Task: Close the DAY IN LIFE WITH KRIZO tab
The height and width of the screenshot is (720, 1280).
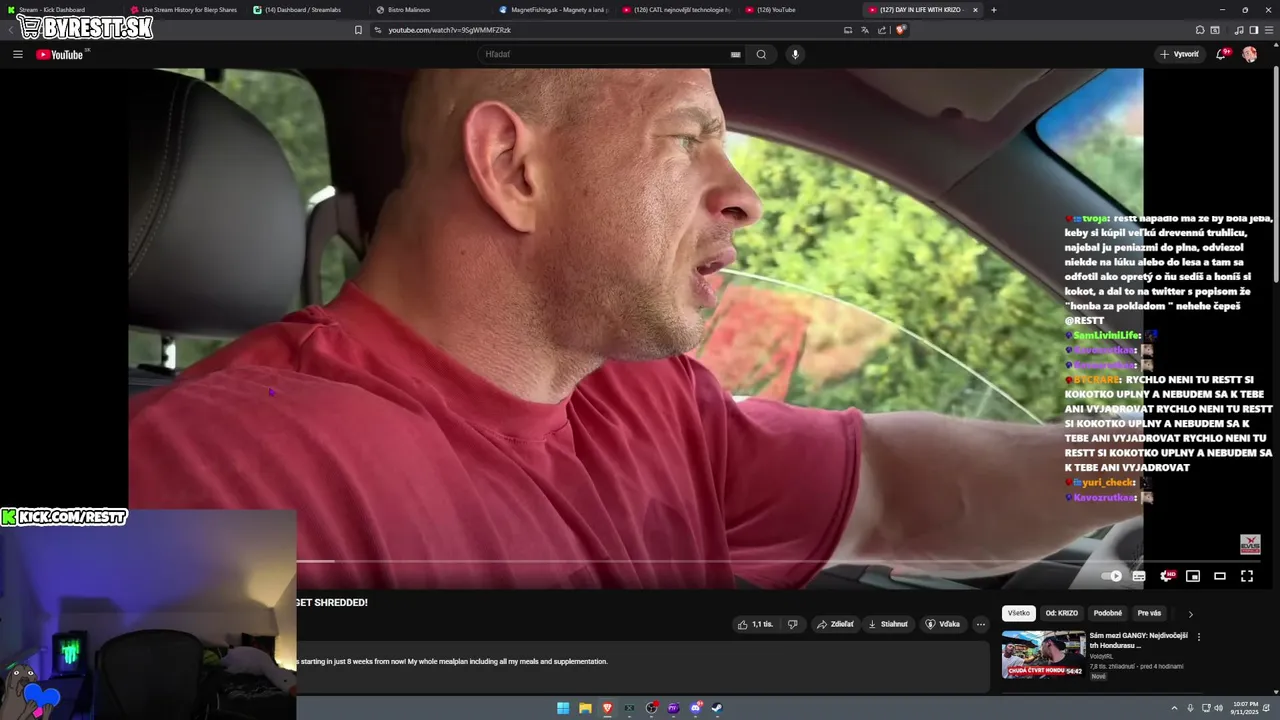Action: click(x=975, y=10)
